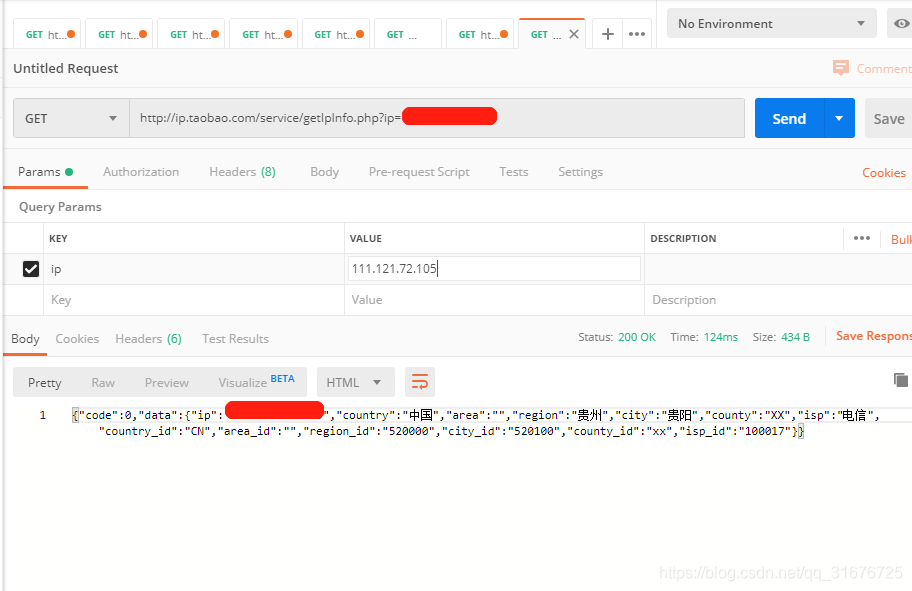Click the empty Value placeholder field
The height and width of the screenshot is (591, 912).
(494, 300)
